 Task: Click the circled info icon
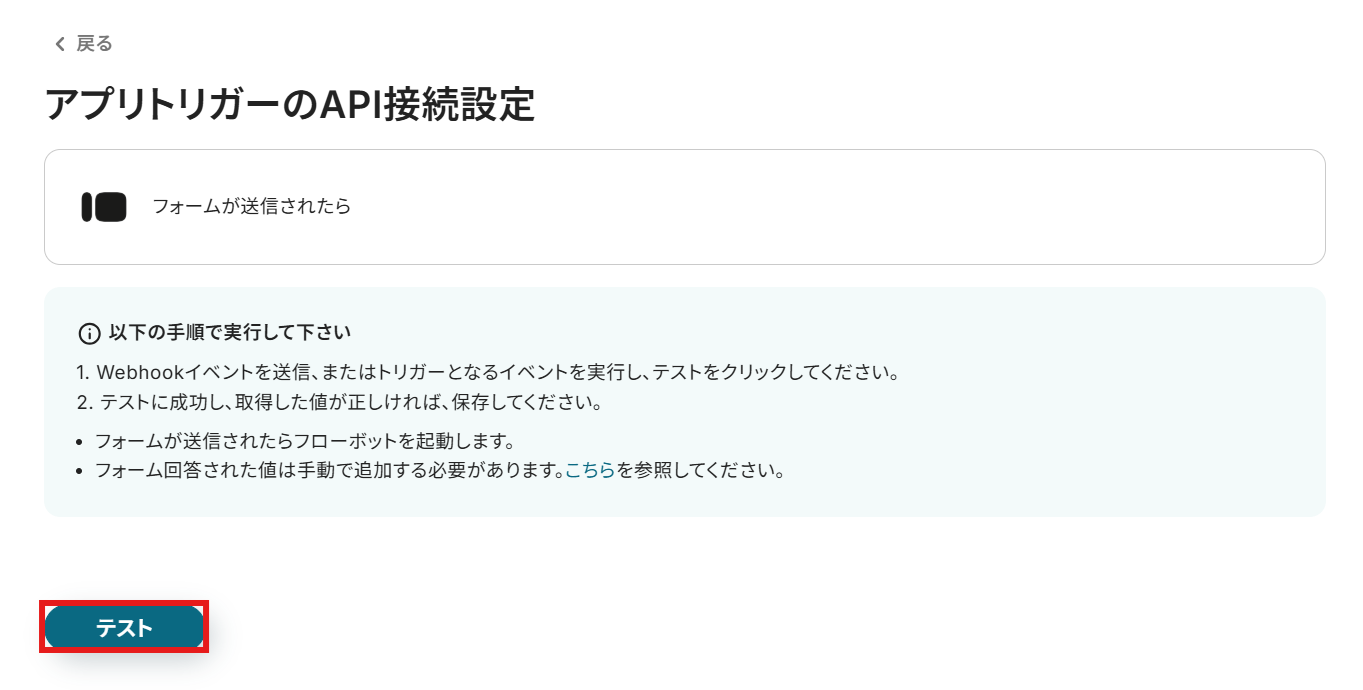pyautogui.click(x=90, y=333)
